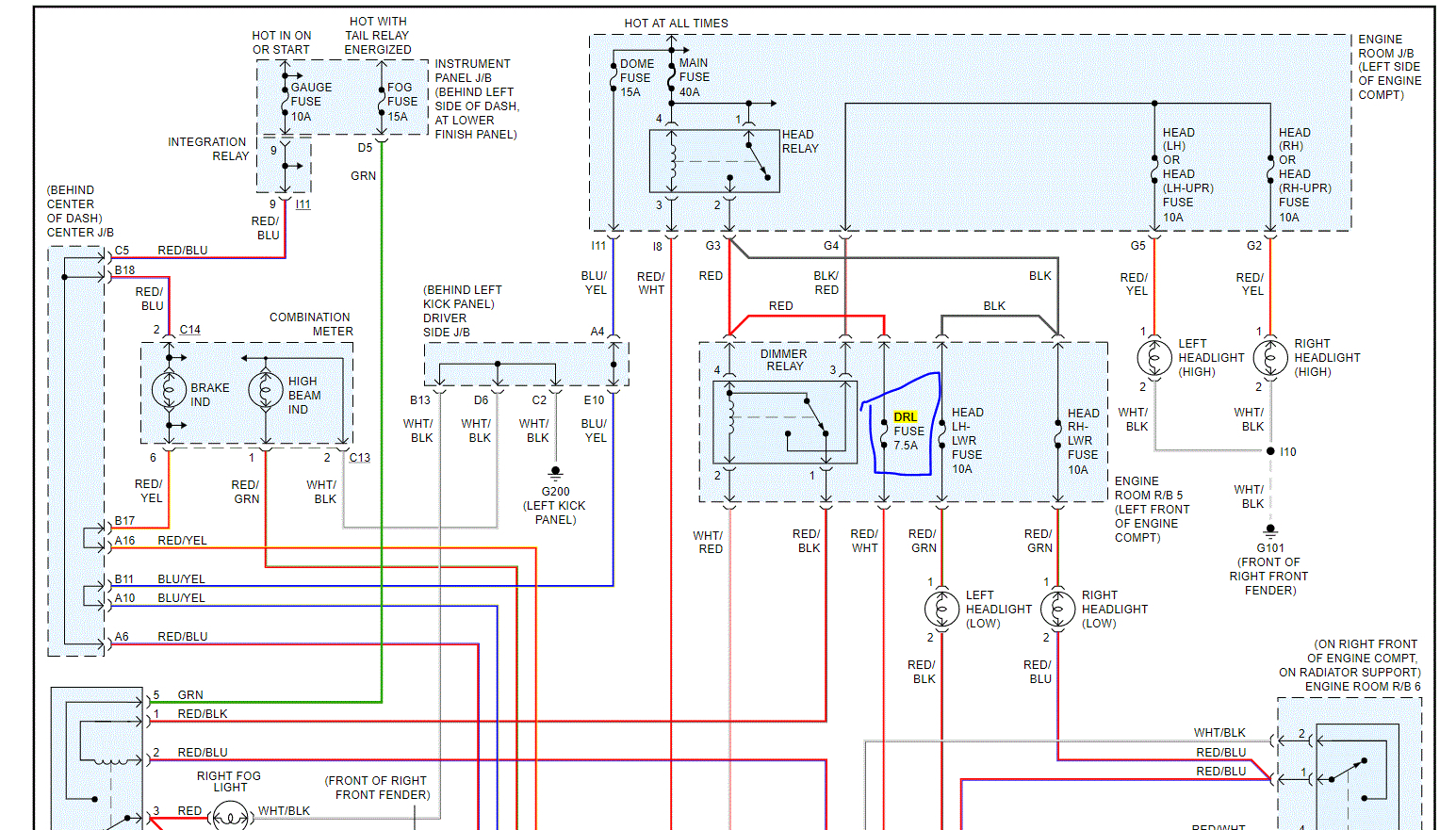Select the 'HOT IN ON OR START' label
Viewport: 1456px width, 830px height.
tap(281, 42)
